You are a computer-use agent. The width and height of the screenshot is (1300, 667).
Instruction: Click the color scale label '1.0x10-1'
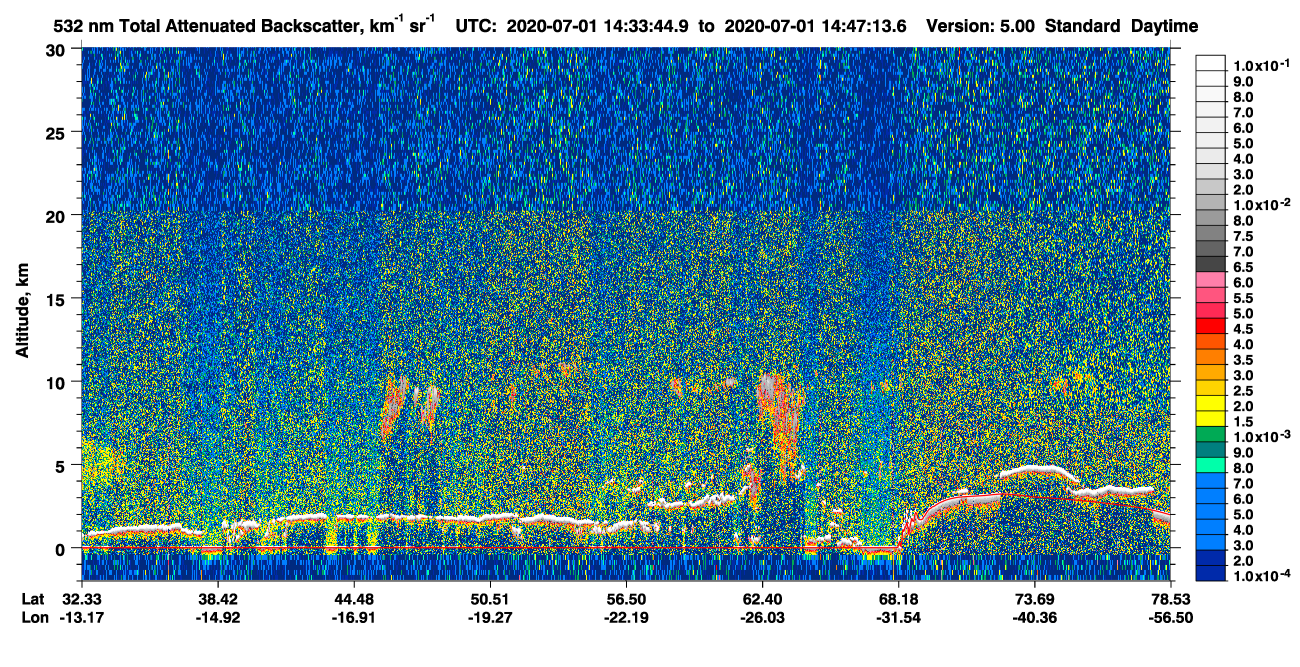(x=1262, y=64)
